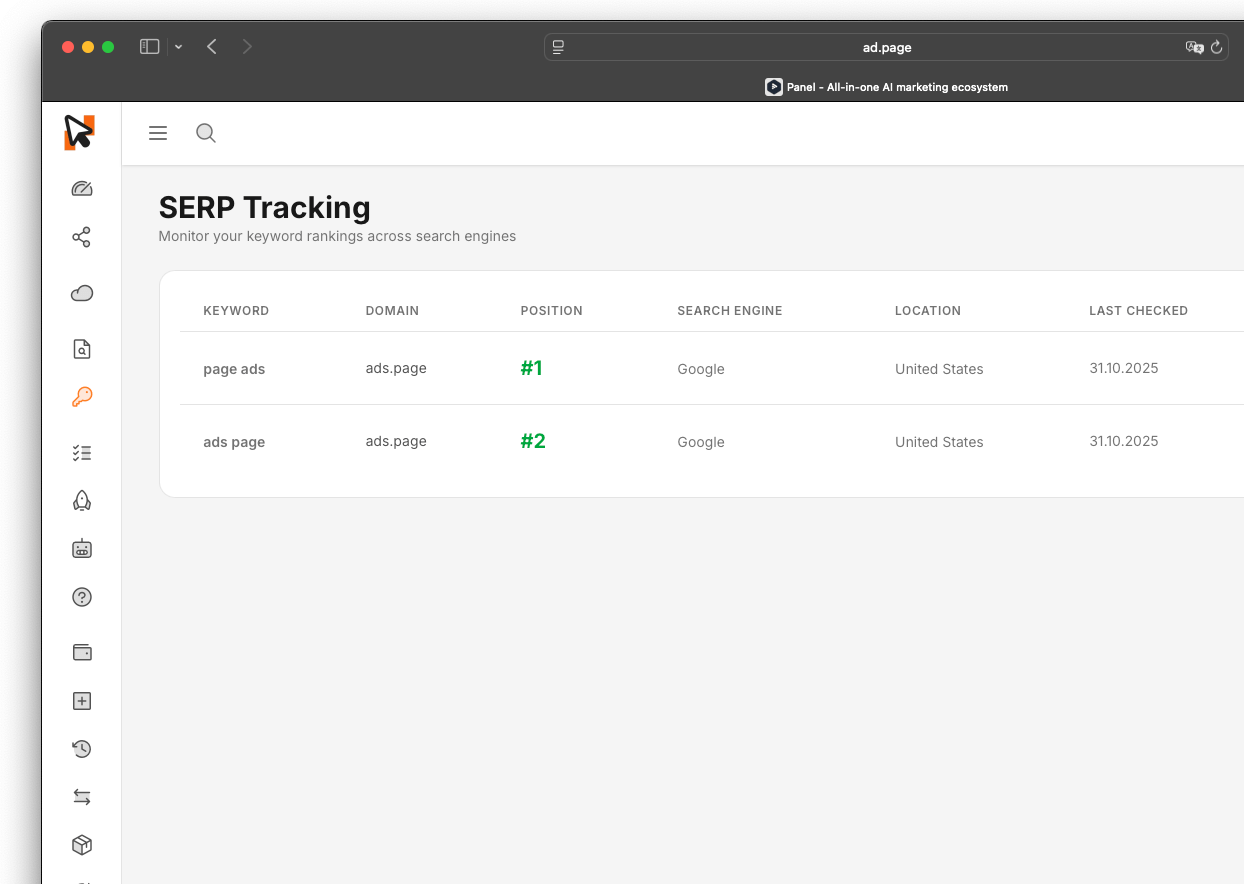This screenshot has width=1244, height=884.
Task: Click the history clock sidebar icon
Action: point(82,749)
